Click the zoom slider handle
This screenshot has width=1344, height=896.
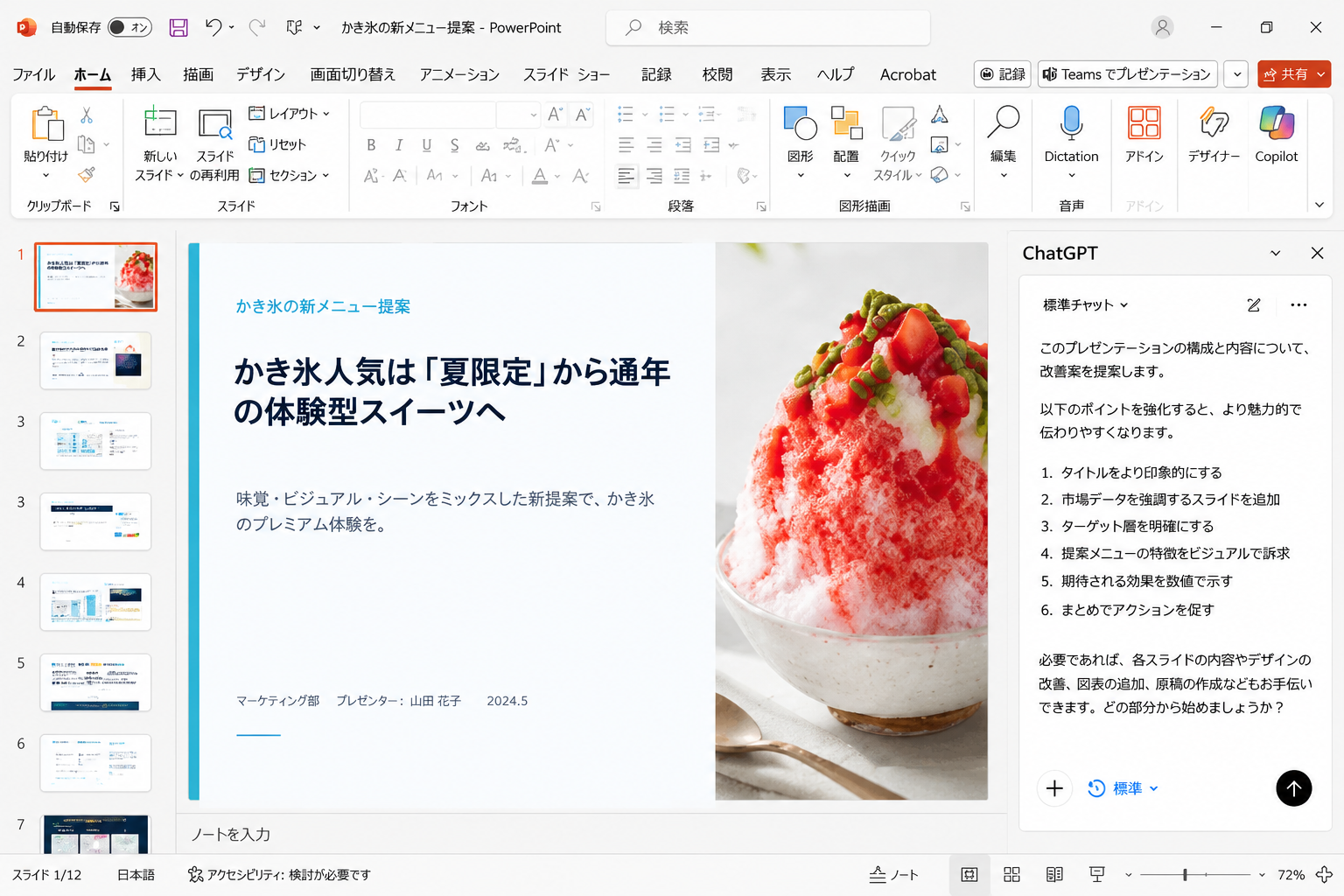click(1185, 874)
